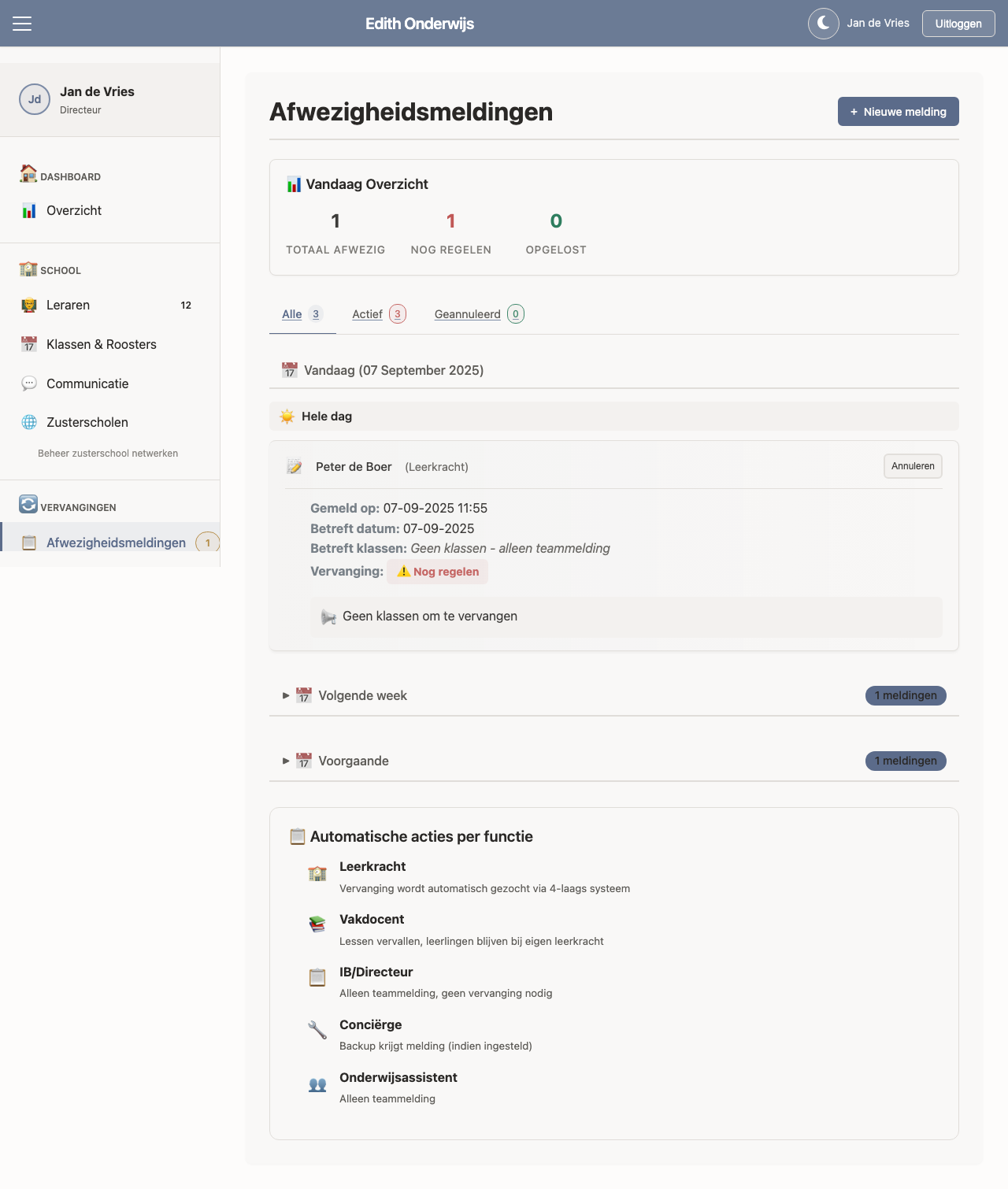The image size is (1008, 1189).
Task: Click the Jd avatar circle
Action: coord(35,99)
